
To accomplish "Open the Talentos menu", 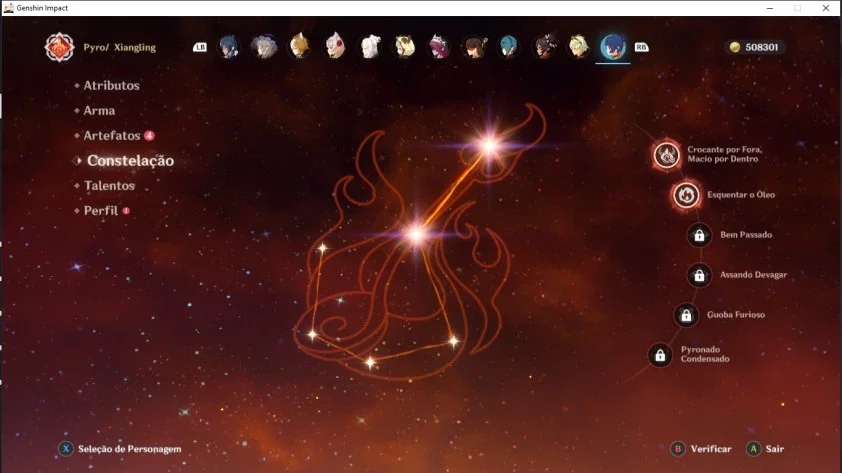I will (109, 186).
